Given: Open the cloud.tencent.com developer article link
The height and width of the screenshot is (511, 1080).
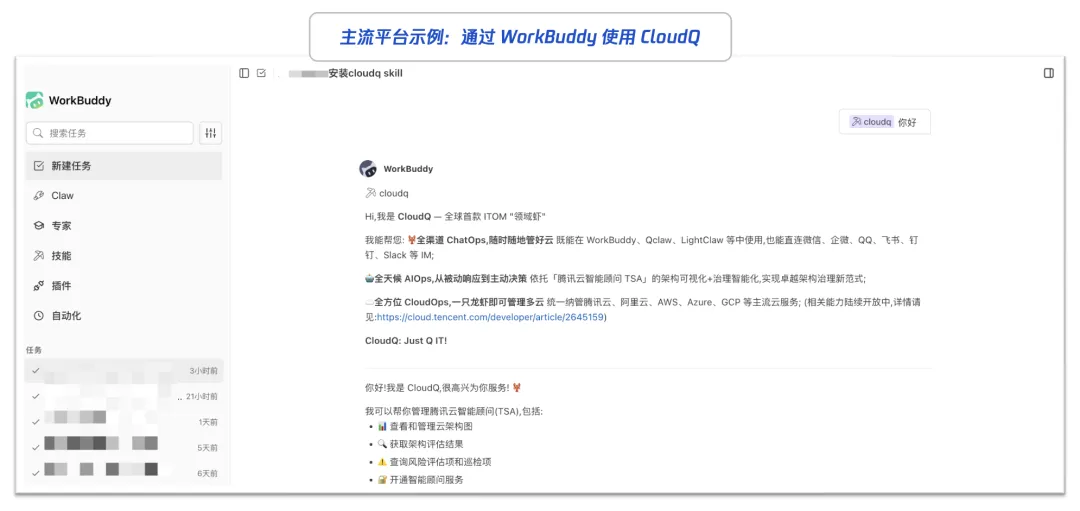Looking at the screenshot, I should point(490,317).
